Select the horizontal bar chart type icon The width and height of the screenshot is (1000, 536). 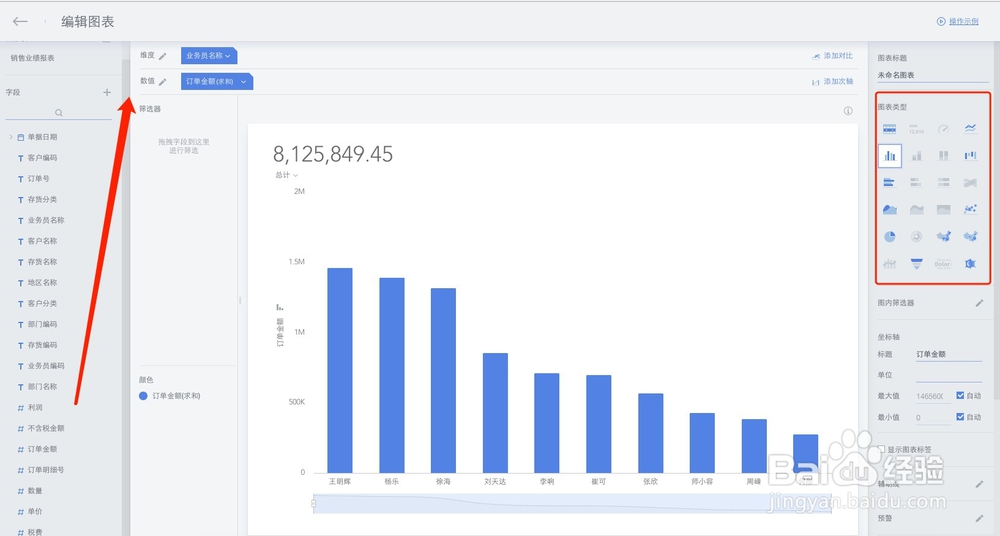pyautogui.click(x=889, y=183)
